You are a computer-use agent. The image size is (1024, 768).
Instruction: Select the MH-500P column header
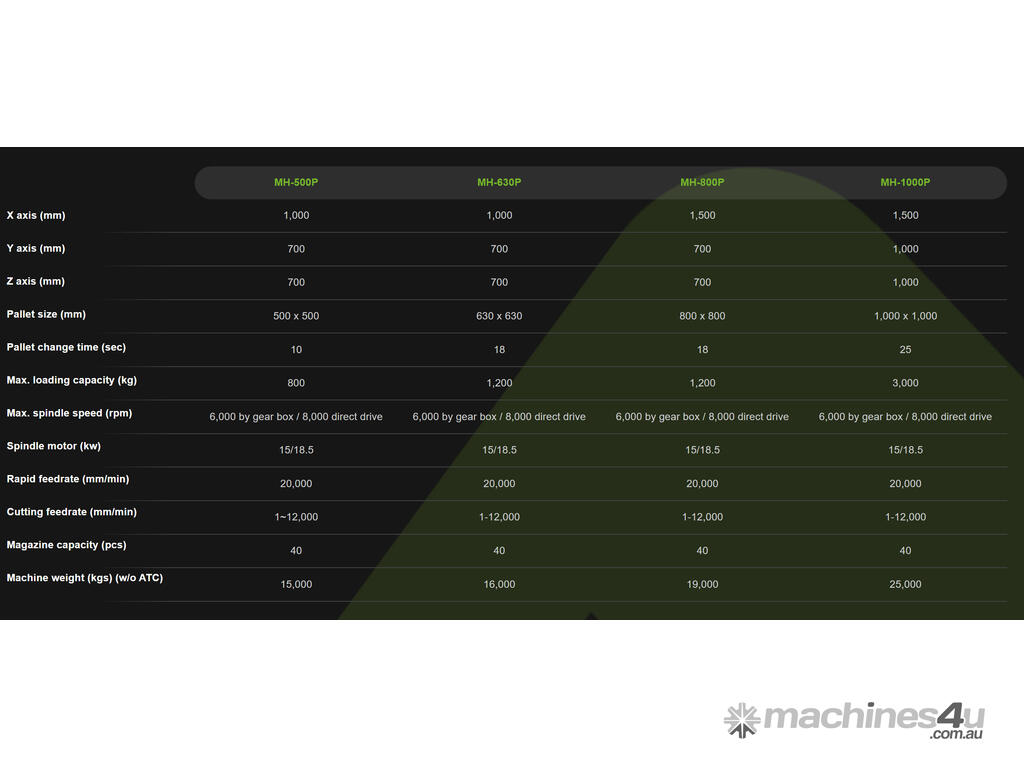[296, 183]
